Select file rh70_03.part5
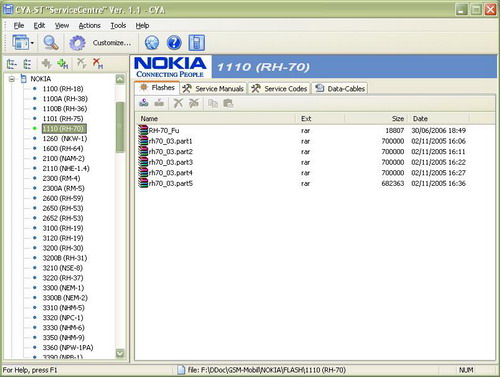The height and width of the screenshot is (377, 500). [x=166, y=184]
